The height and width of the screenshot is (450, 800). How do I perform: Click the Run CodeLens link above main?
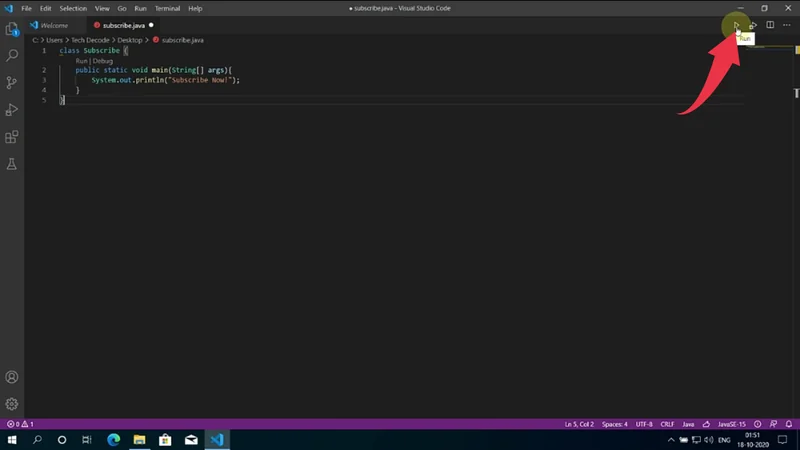(82, 61)
